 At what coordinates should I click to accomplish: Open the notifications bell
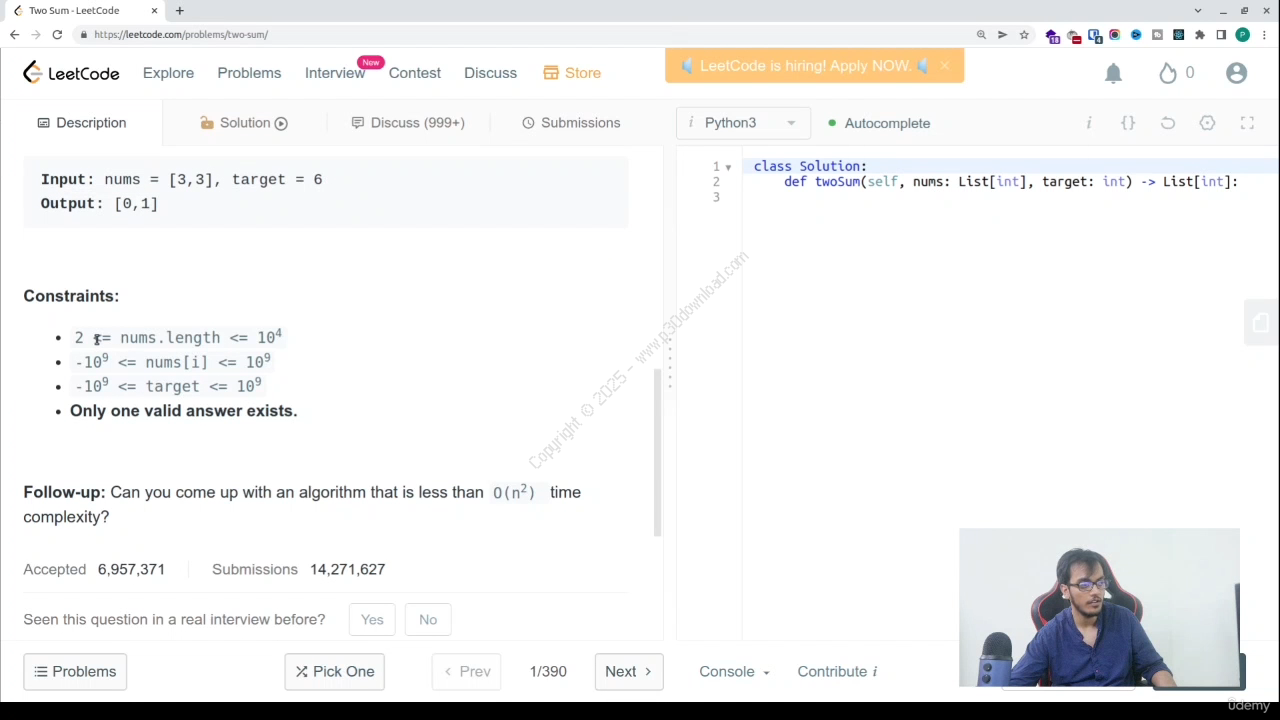click(x=1113, y=73)
